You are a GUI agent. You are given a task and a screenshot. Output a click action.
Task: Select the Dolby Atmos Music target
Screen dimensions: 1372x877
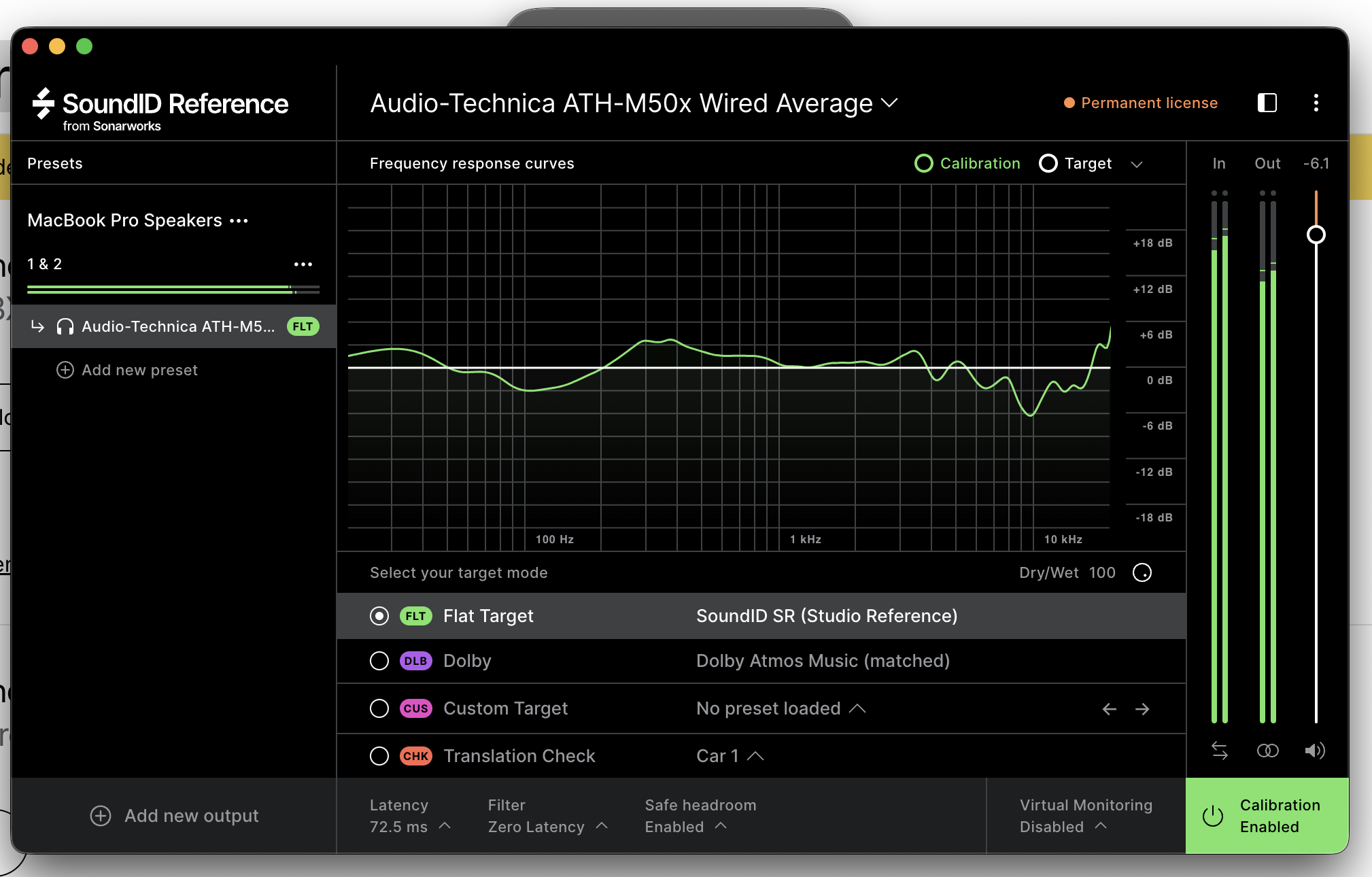379,661
